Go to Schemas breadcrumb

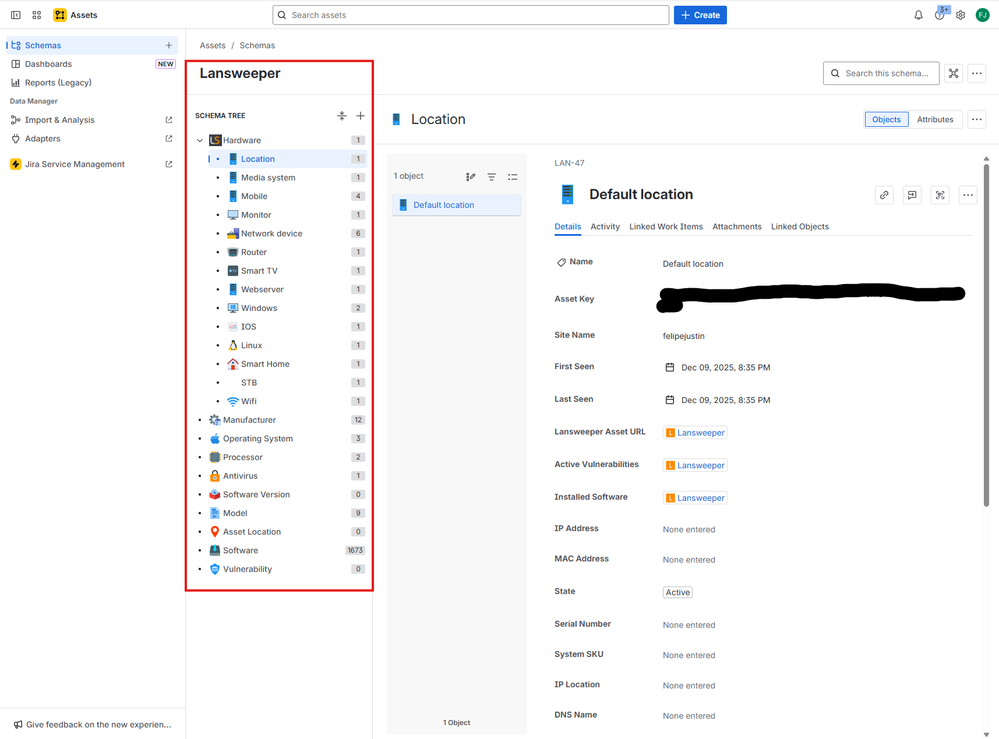click(257, 45)
